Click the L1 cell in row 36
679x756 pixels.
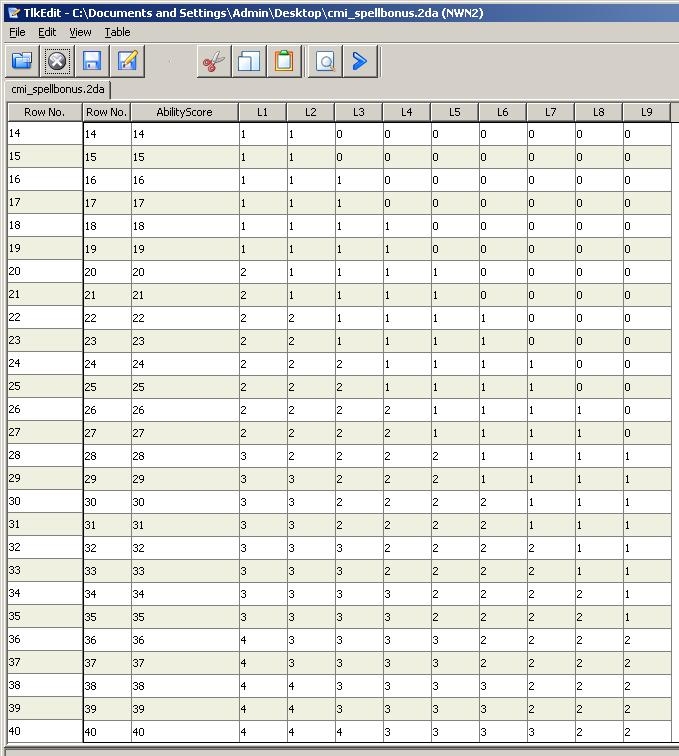262,640
